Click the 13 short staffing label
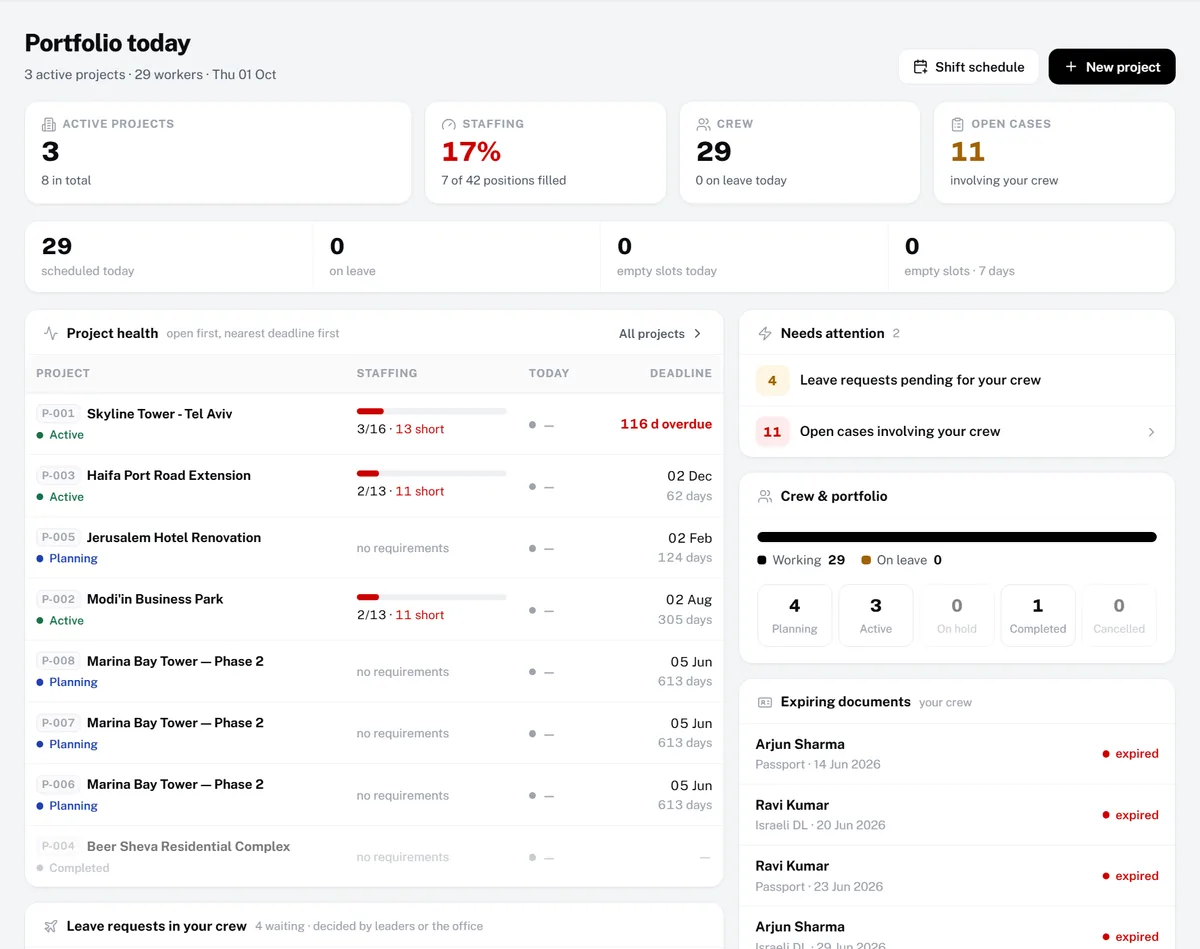Screen dimensions: 1200x949 [x=420, y=429]
